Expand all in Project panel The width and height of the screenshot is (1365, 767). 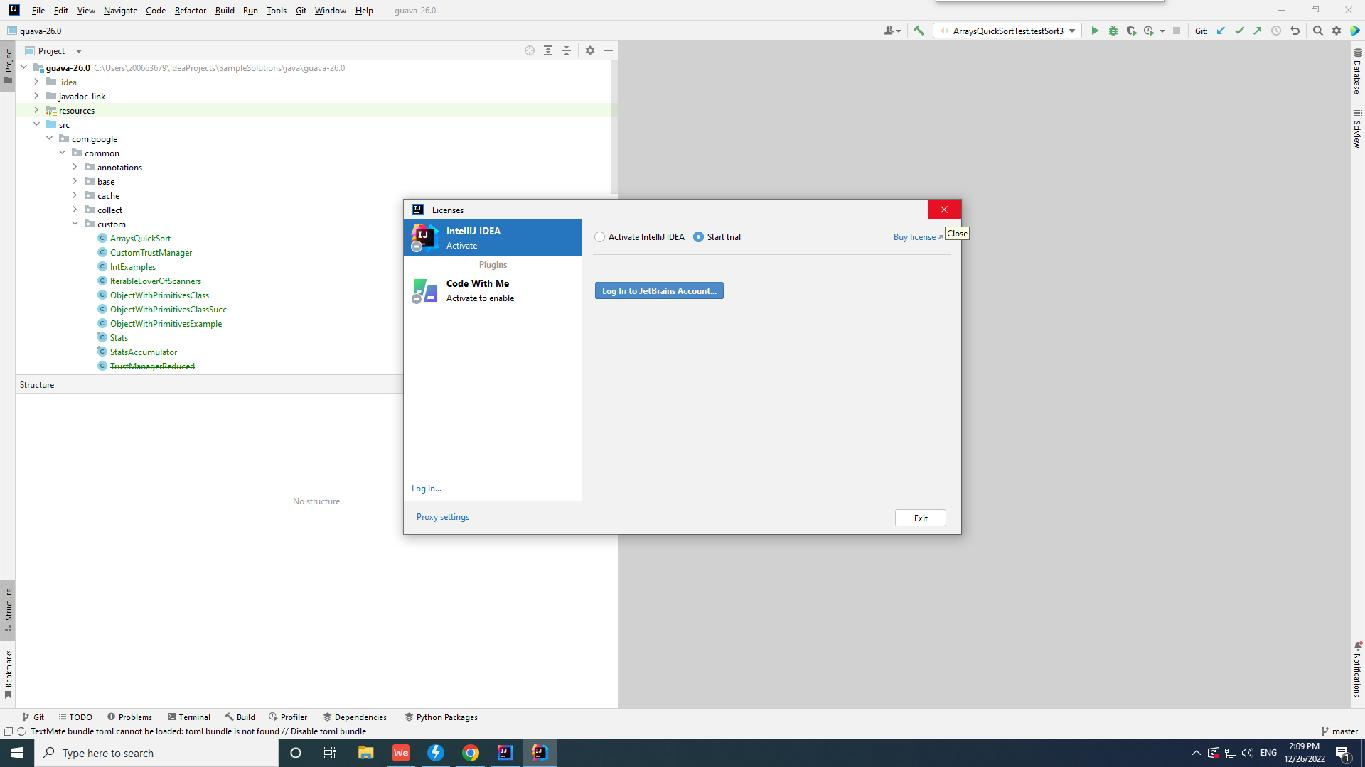pyautogui.click(x=548, y=50)
